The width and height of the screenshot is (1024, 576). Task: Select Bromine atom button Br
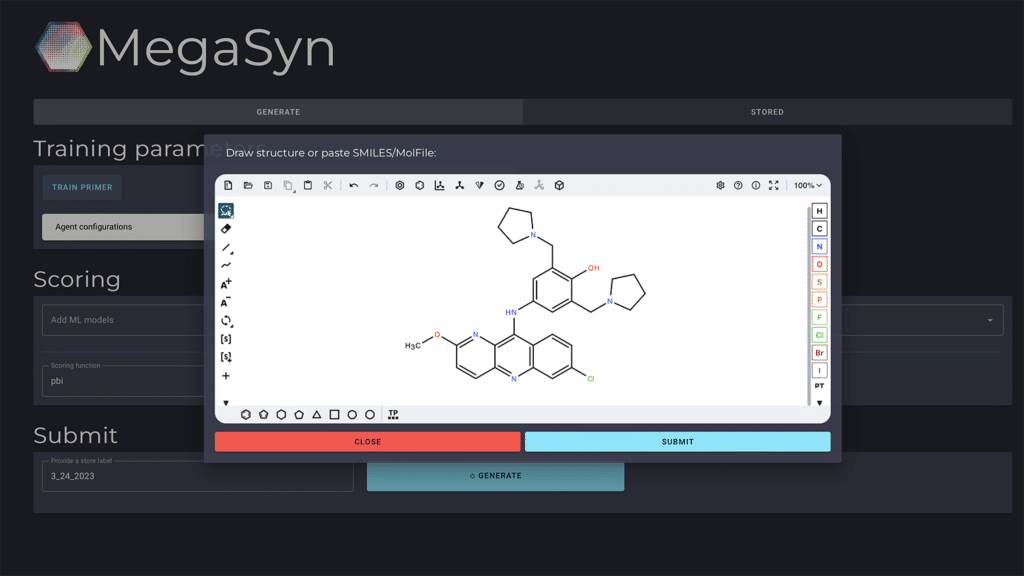pyautogui.click(x=820, y=353)
